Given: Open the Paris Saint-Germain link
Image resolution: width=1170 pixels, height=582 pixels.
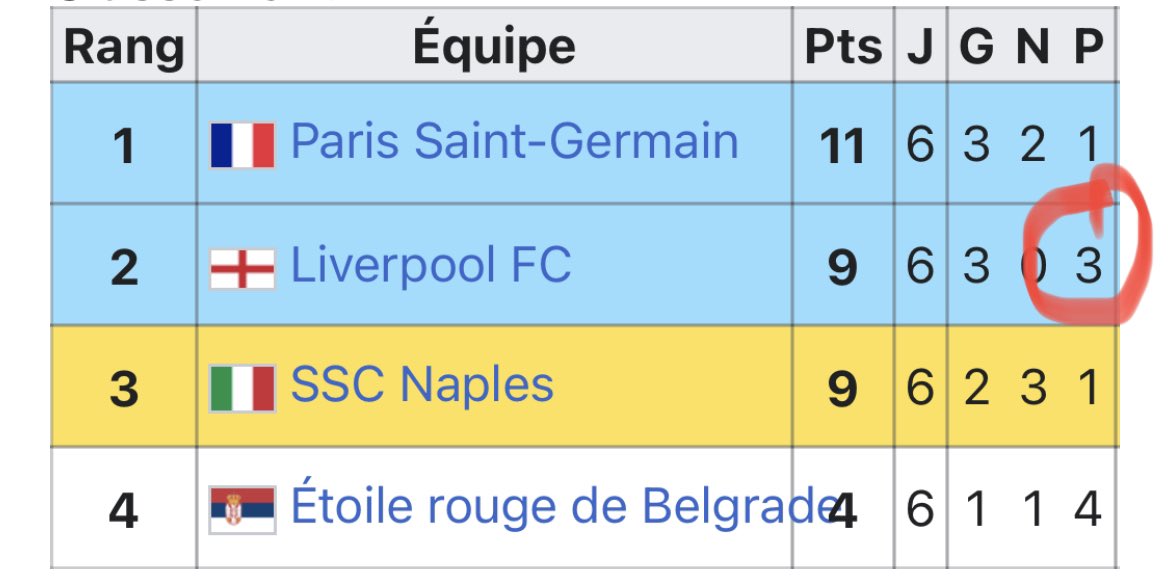Looking at the screenshot, I should (x=514, y=141).
